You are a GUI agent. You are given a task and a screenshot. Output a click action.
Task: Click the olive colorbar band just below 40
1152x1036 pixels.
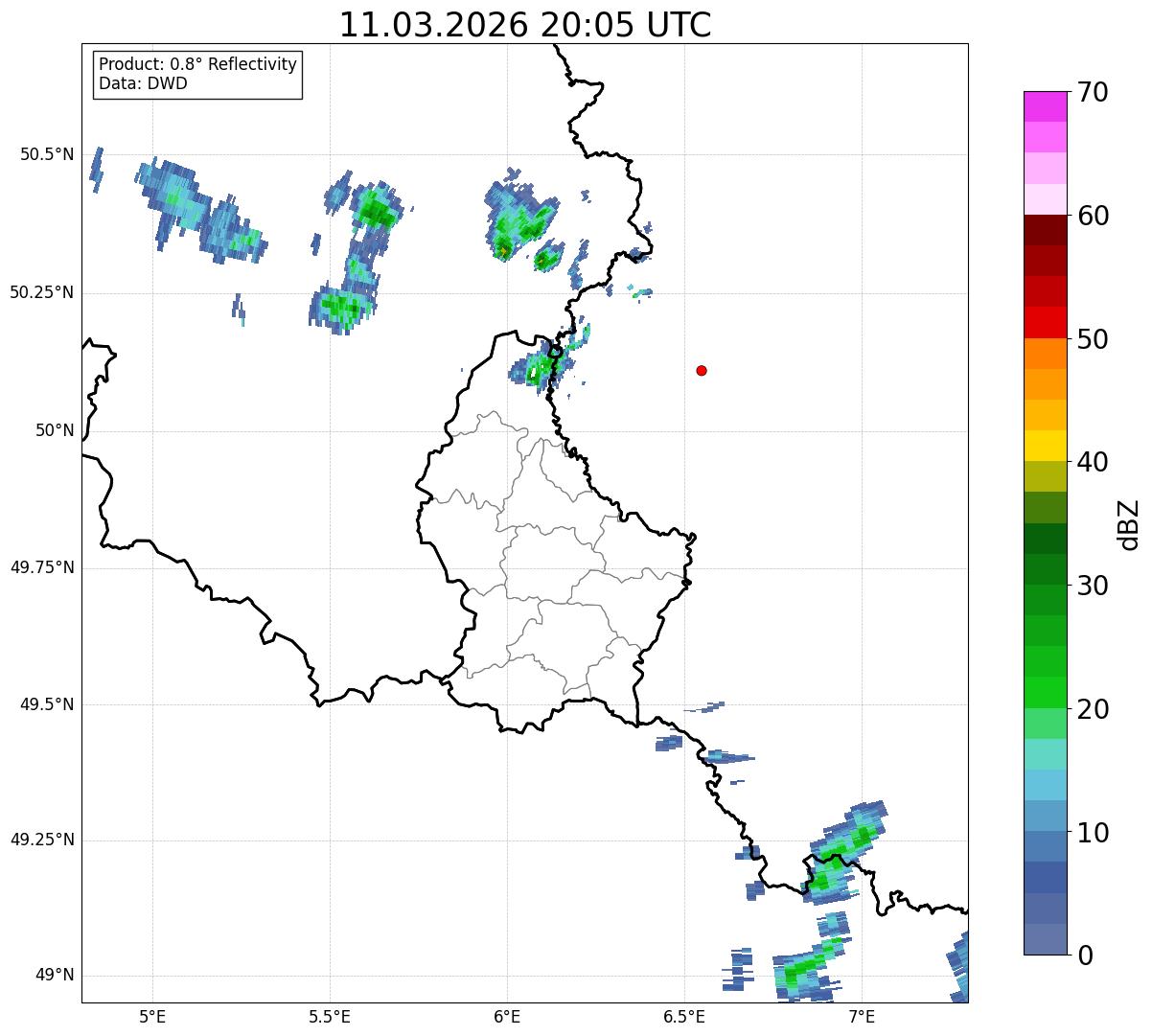[x=1045, y=477]
